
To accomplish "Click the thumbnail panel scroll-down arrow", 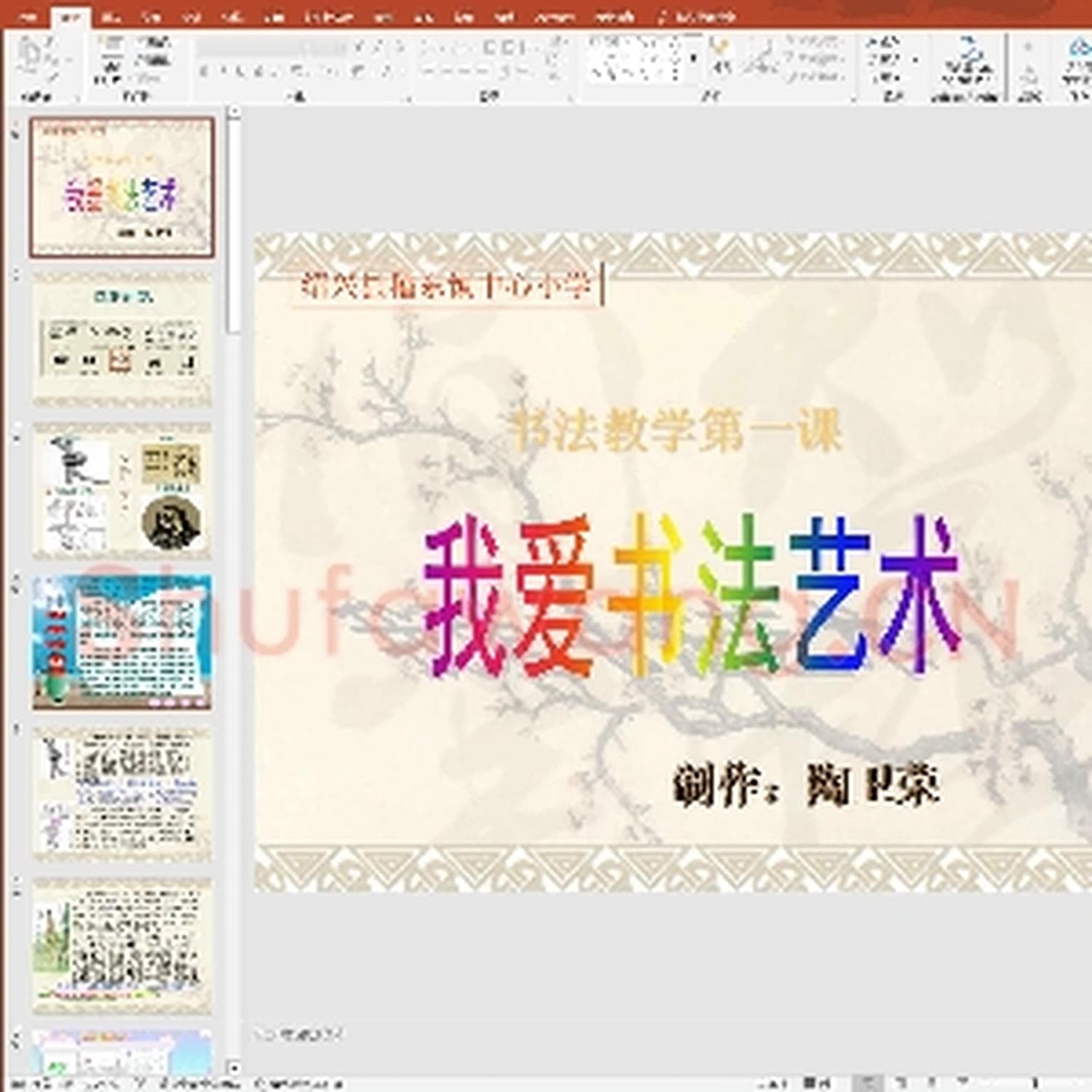I will click(x=233, y=1068).
